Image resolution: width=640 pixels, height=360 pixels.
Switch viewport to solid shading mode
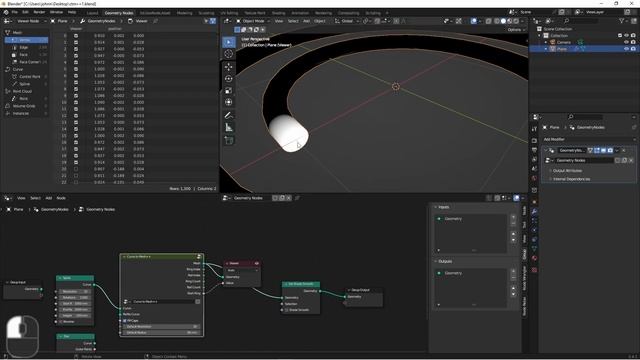coord(503,21)
